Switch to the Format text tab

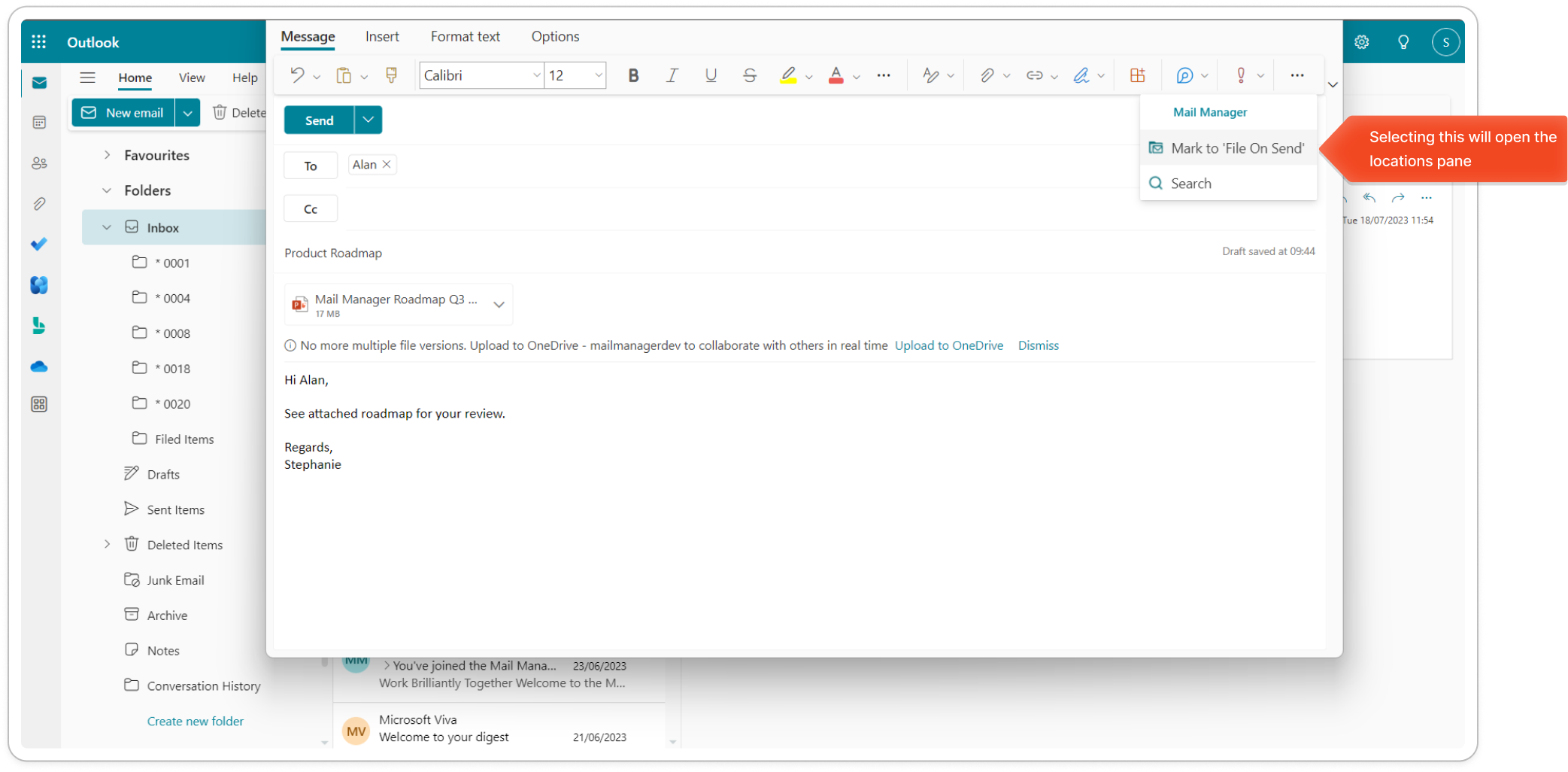point(466,36)
